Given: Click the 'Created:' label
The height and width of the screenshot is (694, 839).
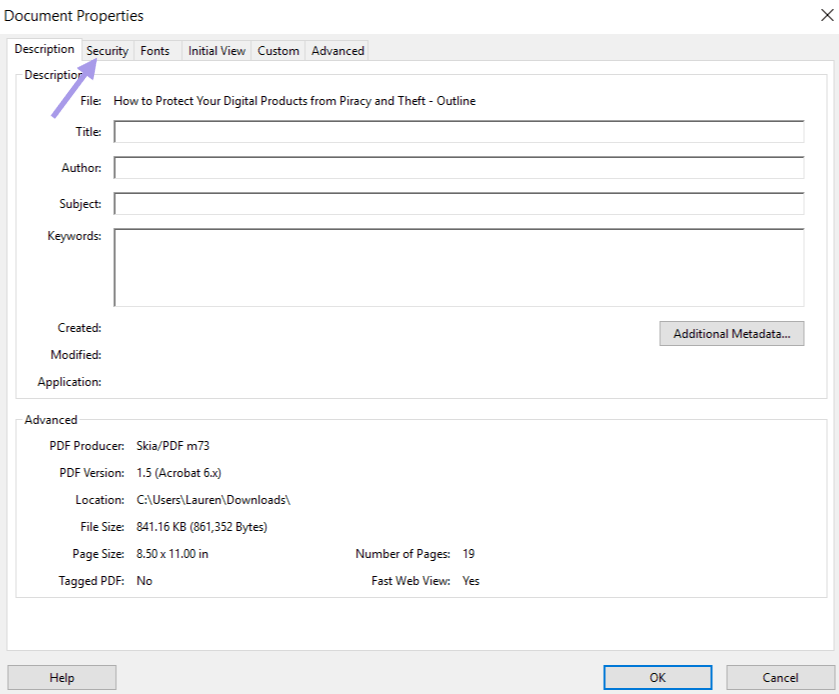Looking at the screenshot, I should click(x=79, y=328).
